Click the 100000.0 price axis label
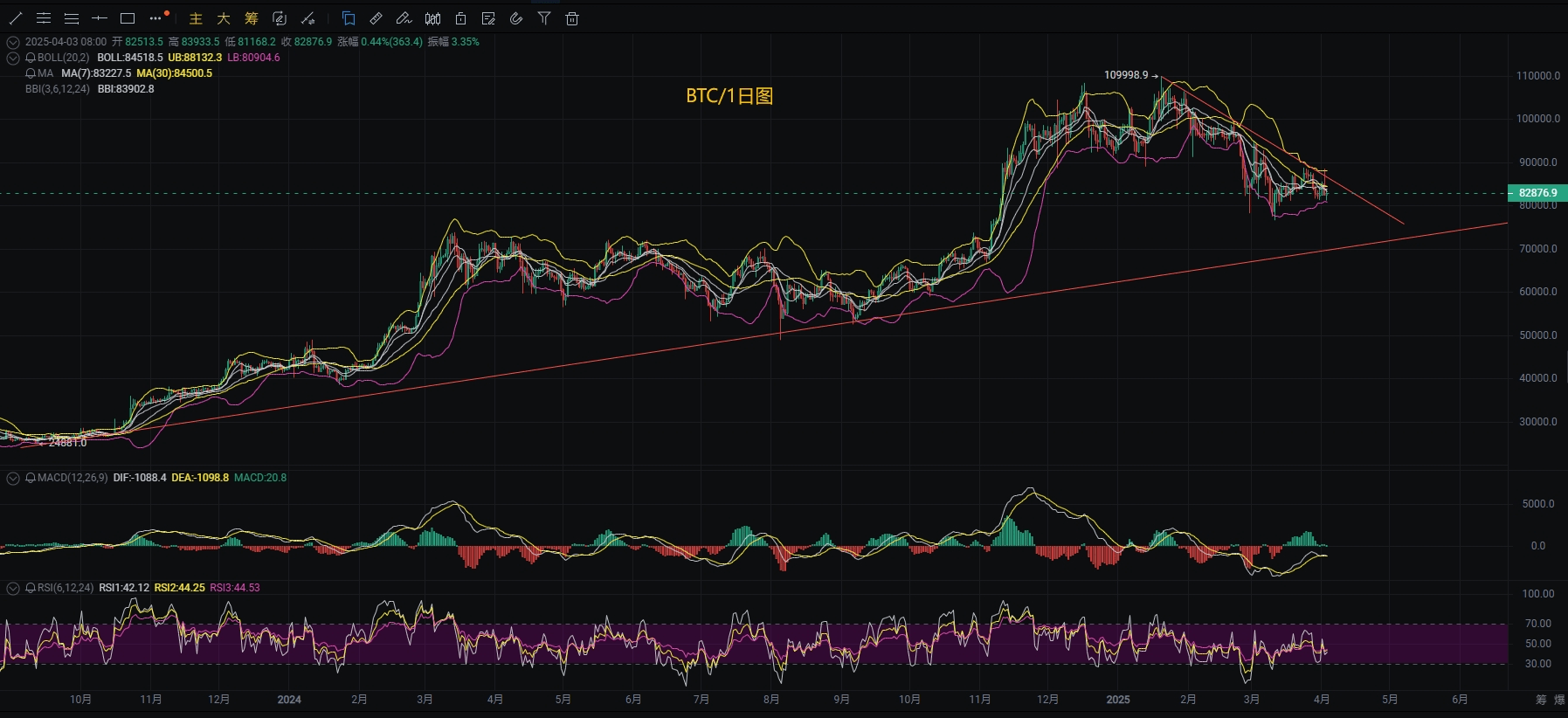The image size is (1568, 718). click(1538, 119)
